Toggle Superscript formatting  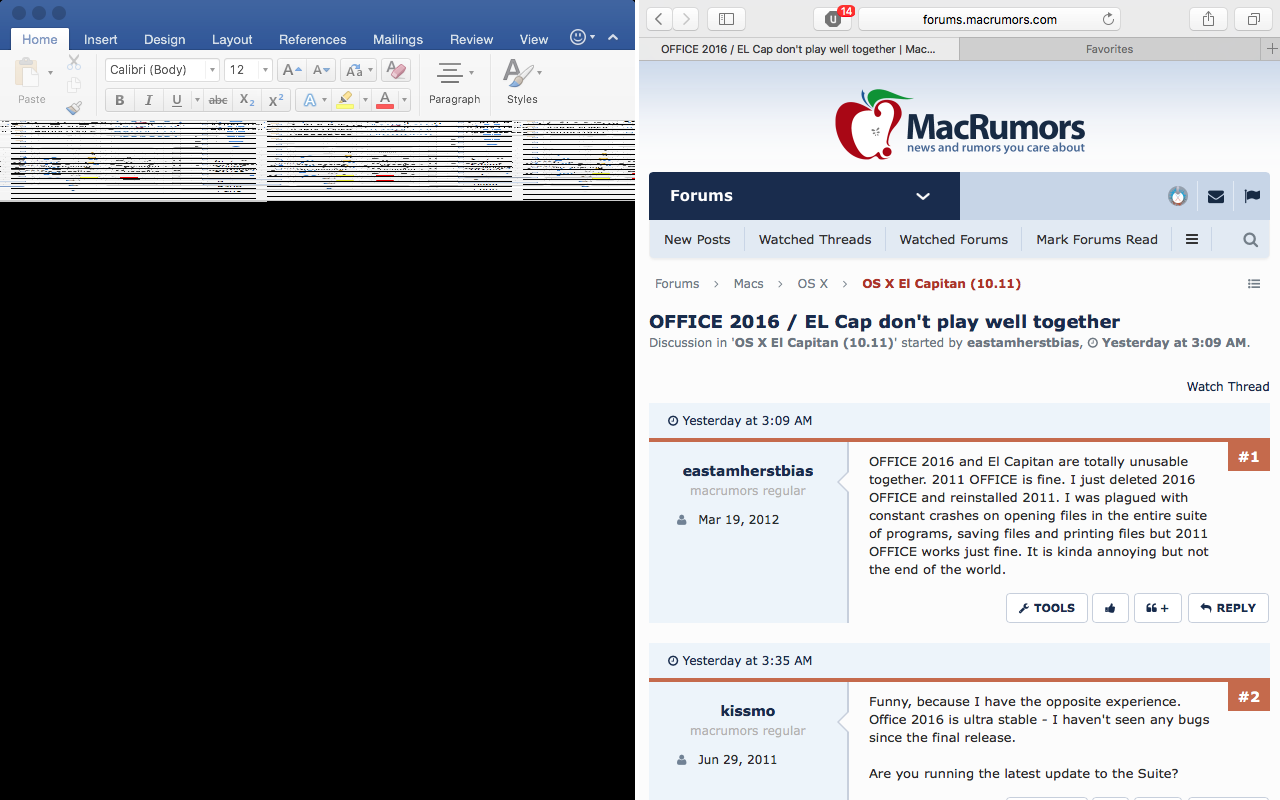click(x=276, y=100)
